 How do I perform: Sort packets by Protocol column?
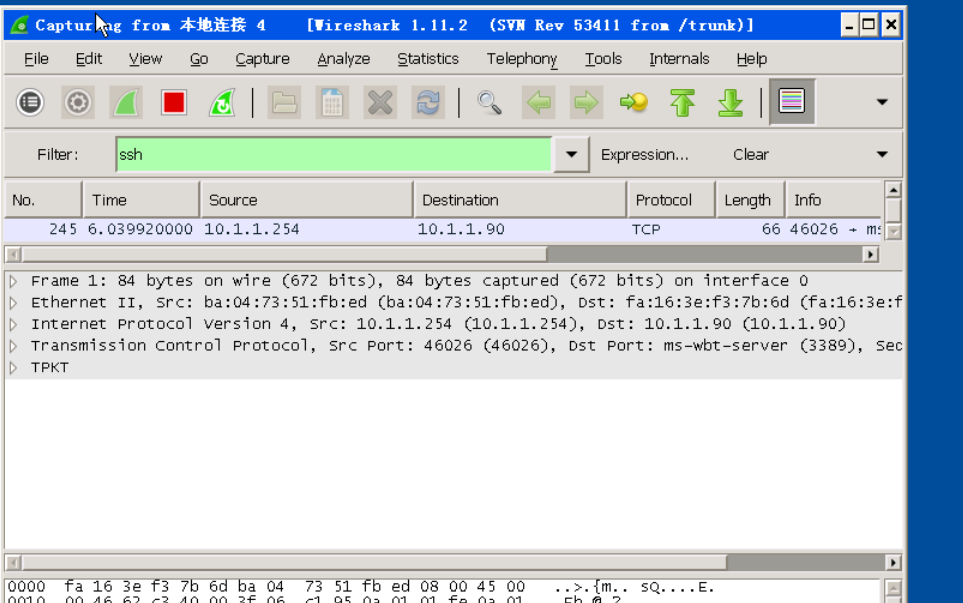tap(671, 200)
